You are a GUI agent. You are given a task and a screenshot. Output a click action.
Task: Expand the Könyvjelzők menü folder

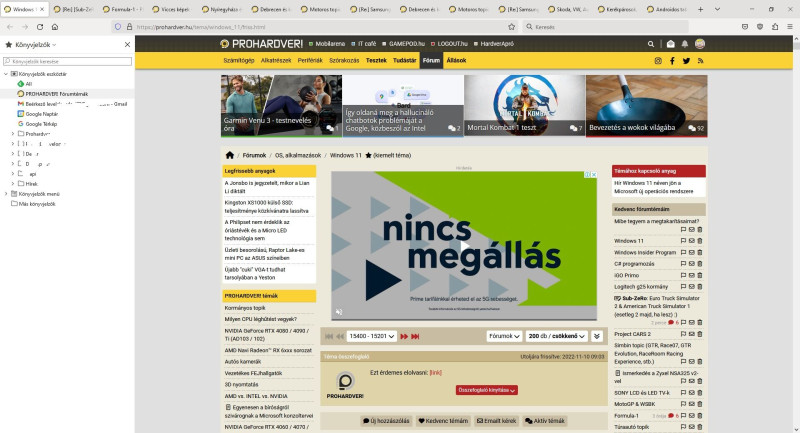[6, 194]
